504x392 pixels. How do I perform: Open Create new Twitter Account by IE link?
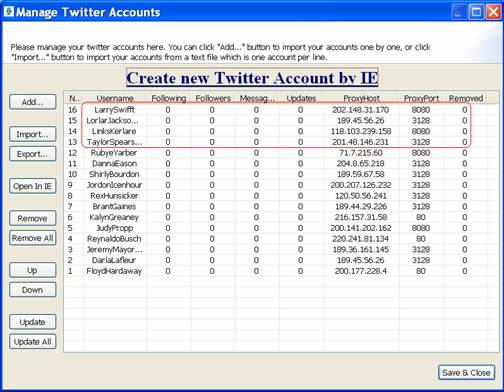click(252, 78)
